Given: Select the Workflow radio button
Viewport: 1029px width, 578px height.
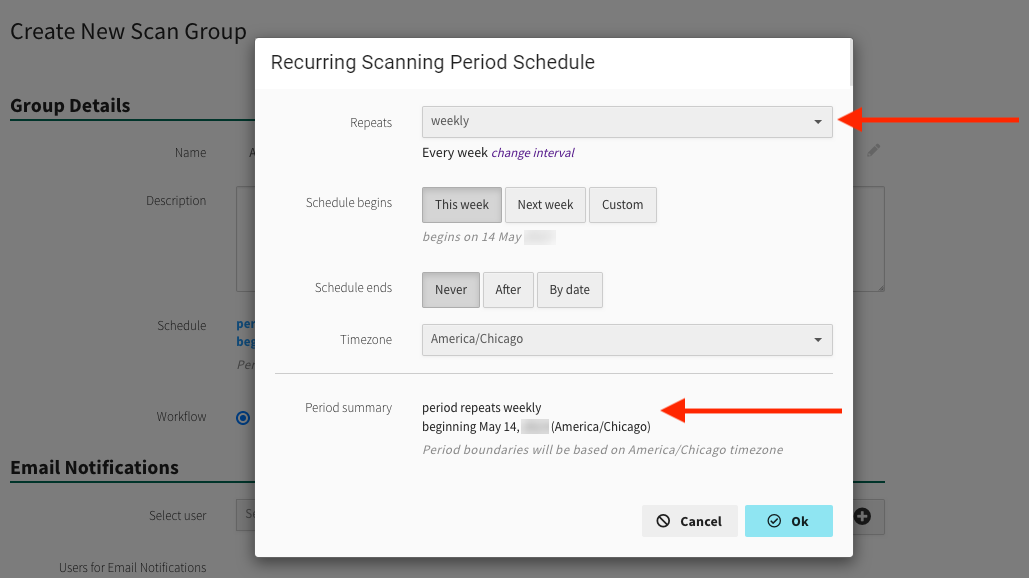Looking at the screenshot, I should tap(243, 418).
